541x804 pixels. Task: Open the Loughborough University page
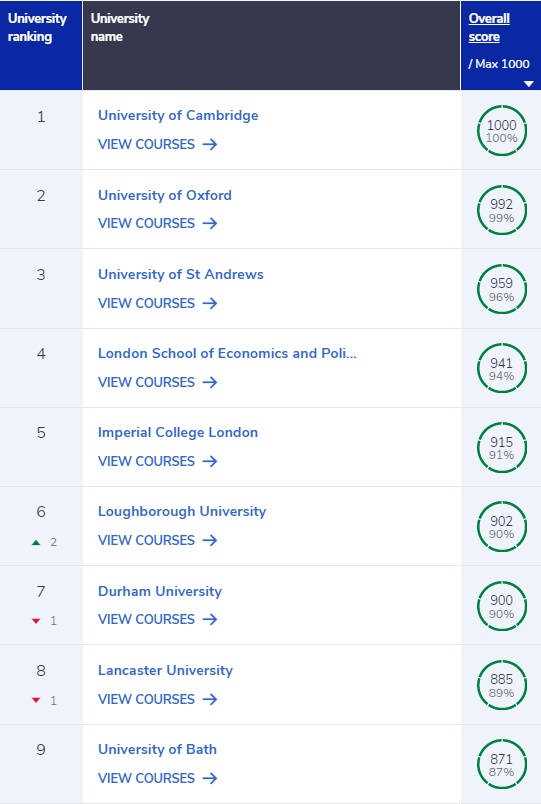[x=182, y=511]
